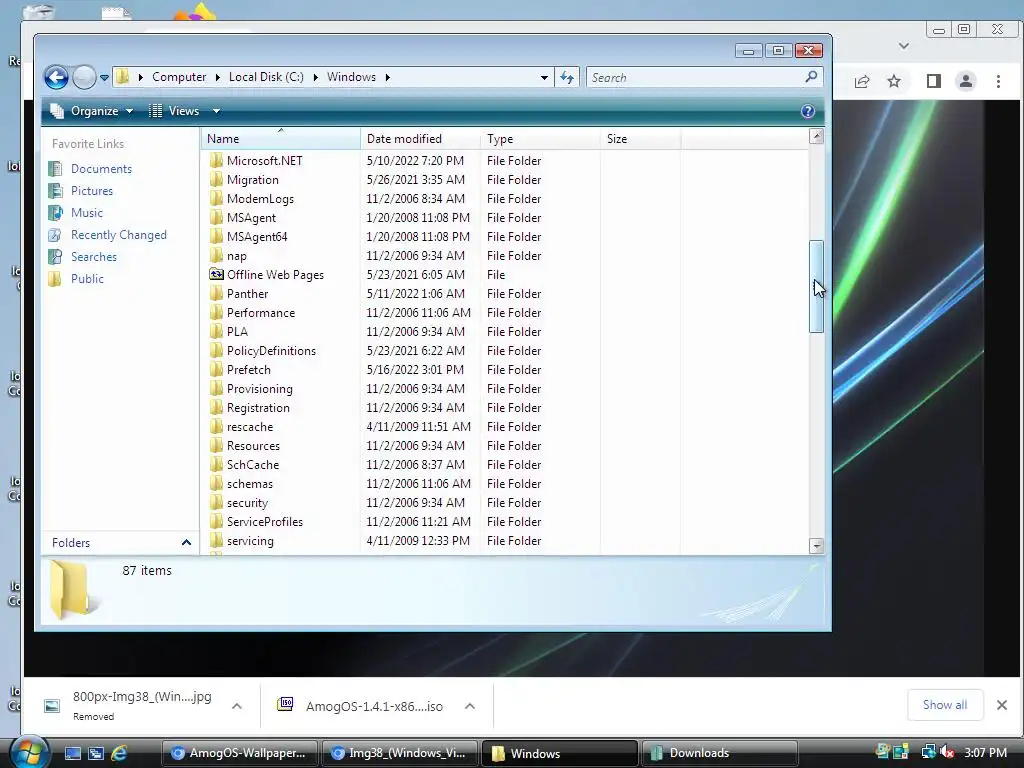Screen dimensions: 1024x768
Task: Expand the Views dropdown arrow
Action: (x=216, y=111)
